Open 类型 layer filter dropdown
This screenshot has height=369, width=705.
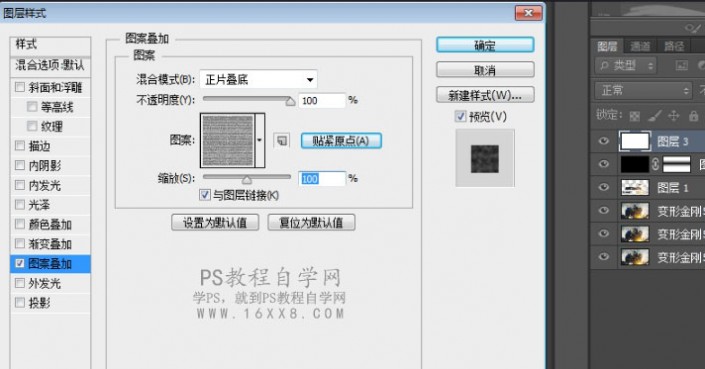point(625,66)
